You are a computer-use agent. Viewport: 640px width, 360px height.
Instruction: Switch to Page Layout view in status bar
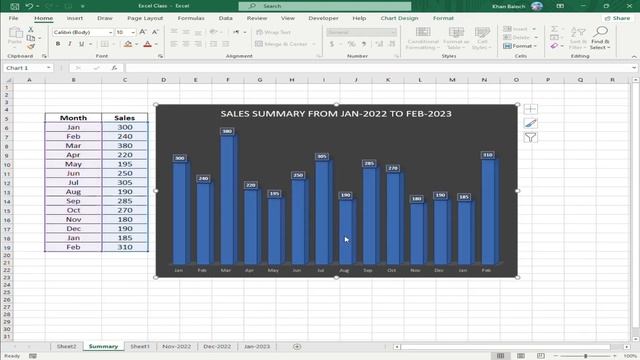click(520, 356)
